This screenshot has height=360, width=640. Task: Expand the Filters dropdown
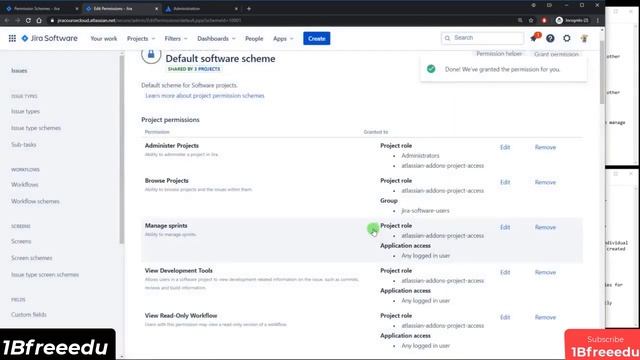tap(176, 38)
